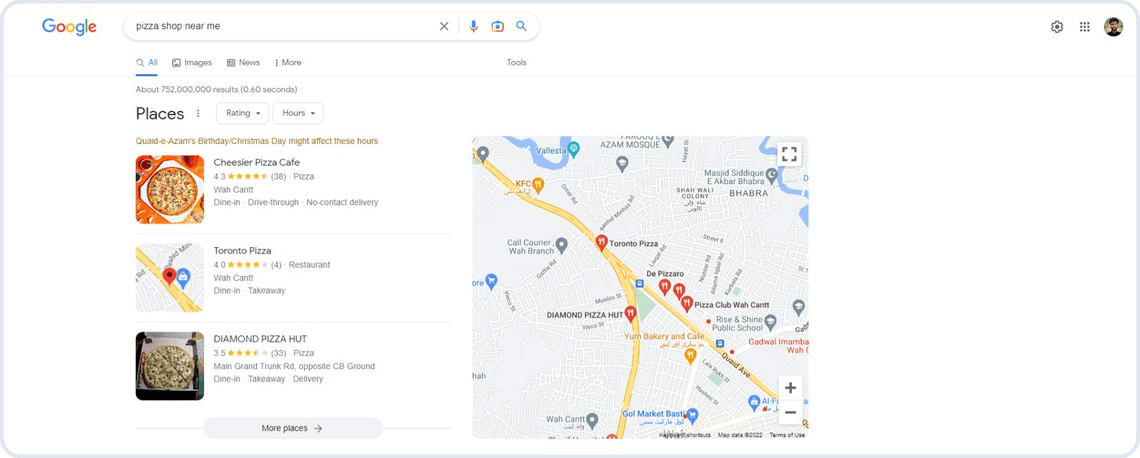
Task: Switch to the News tab
Action: [x=243, y=63]
